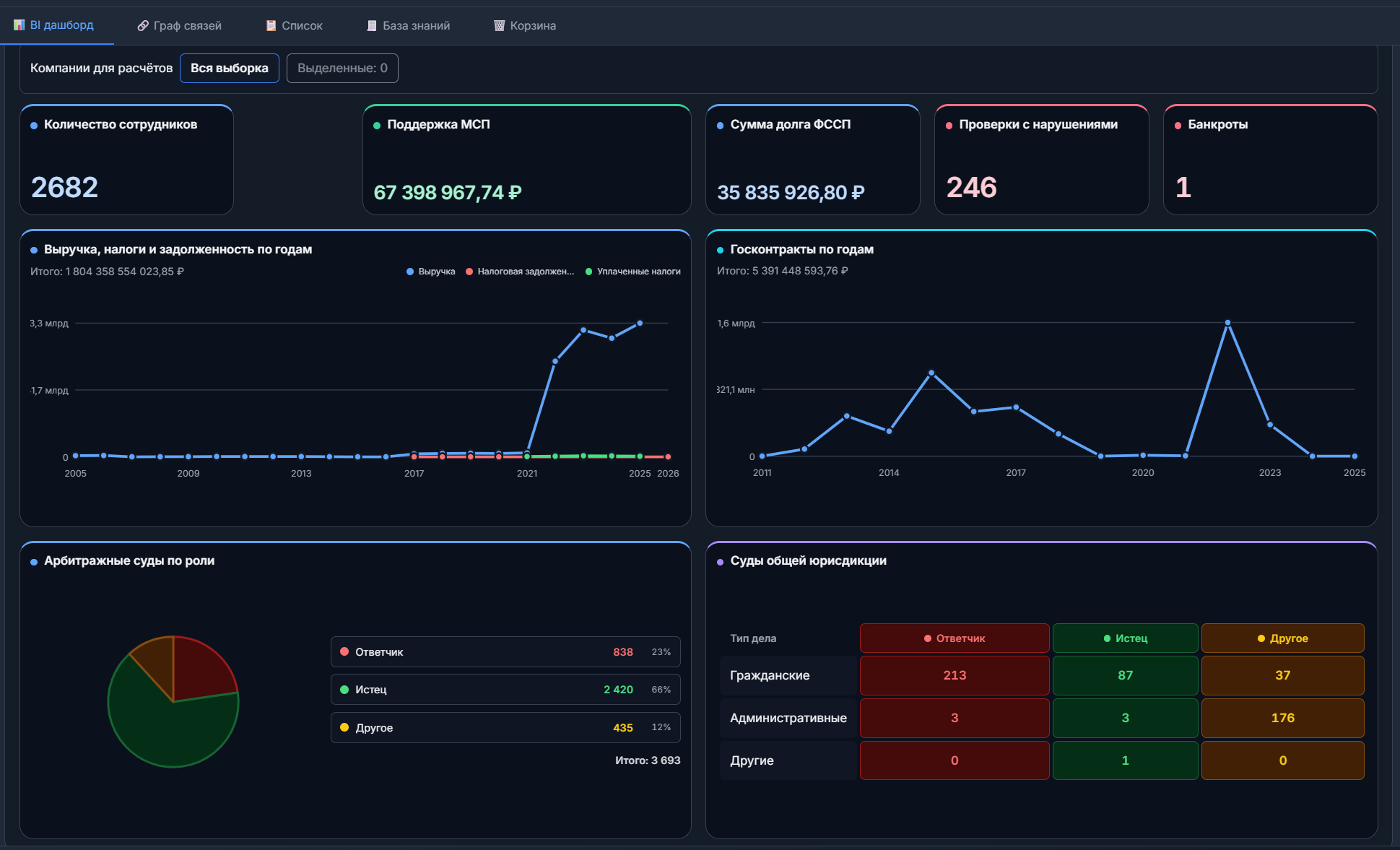Click the Ответчик row in arbitration legend
This screenshot has width=1400, height=850.
pyautogui.click(x=505, y=651)
